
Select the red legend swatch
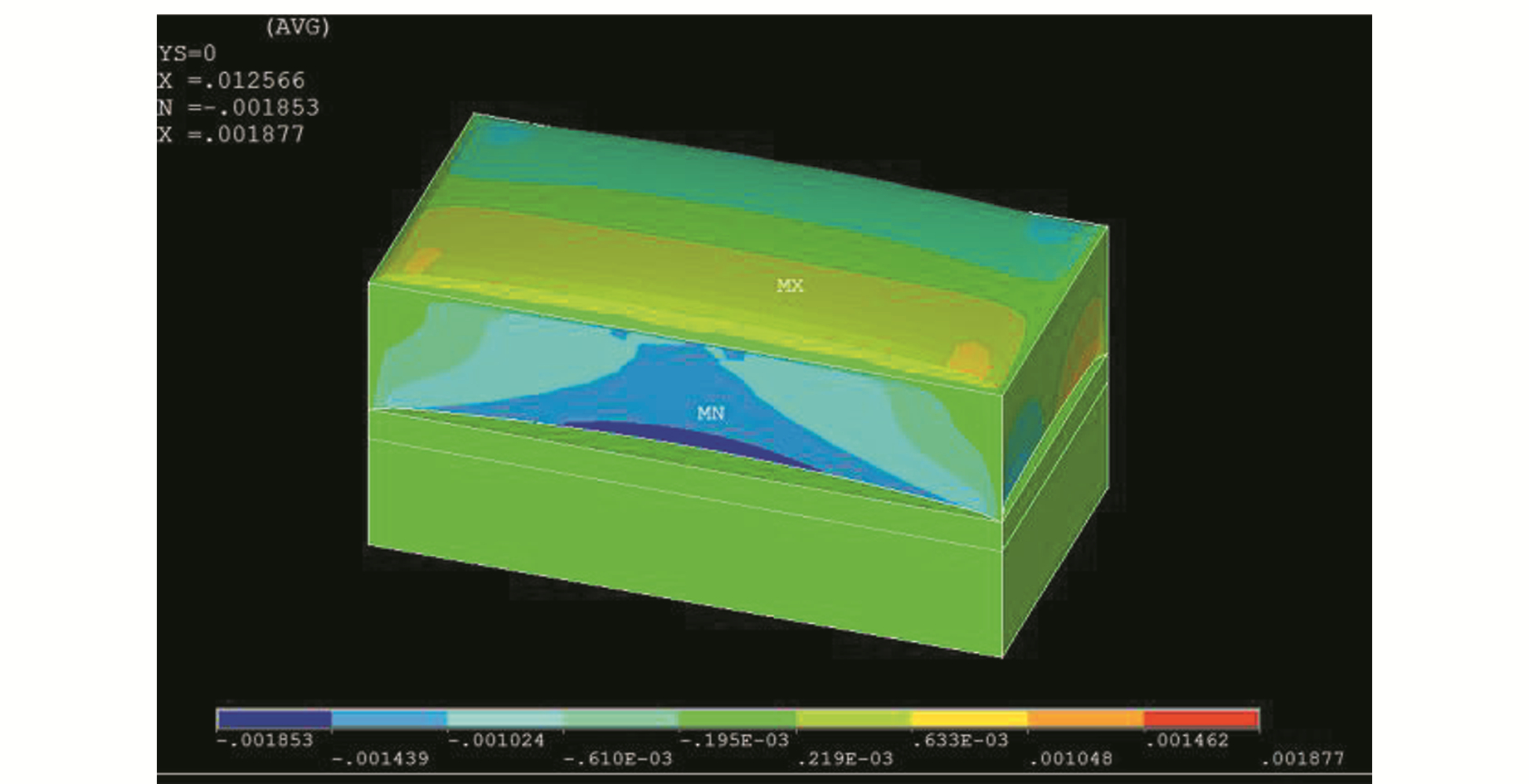(x=1200, y=718)
